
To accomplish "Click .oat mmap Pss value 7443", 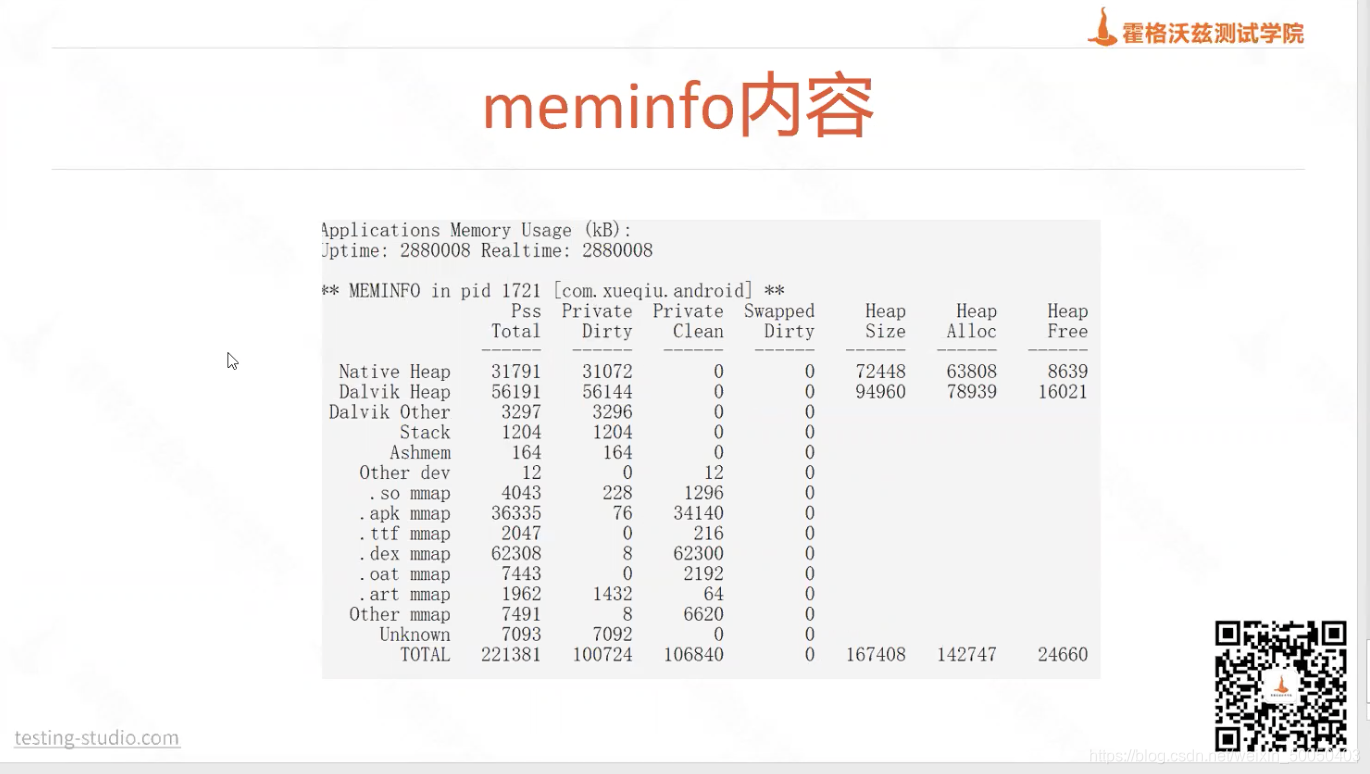I will pos(521,574).
